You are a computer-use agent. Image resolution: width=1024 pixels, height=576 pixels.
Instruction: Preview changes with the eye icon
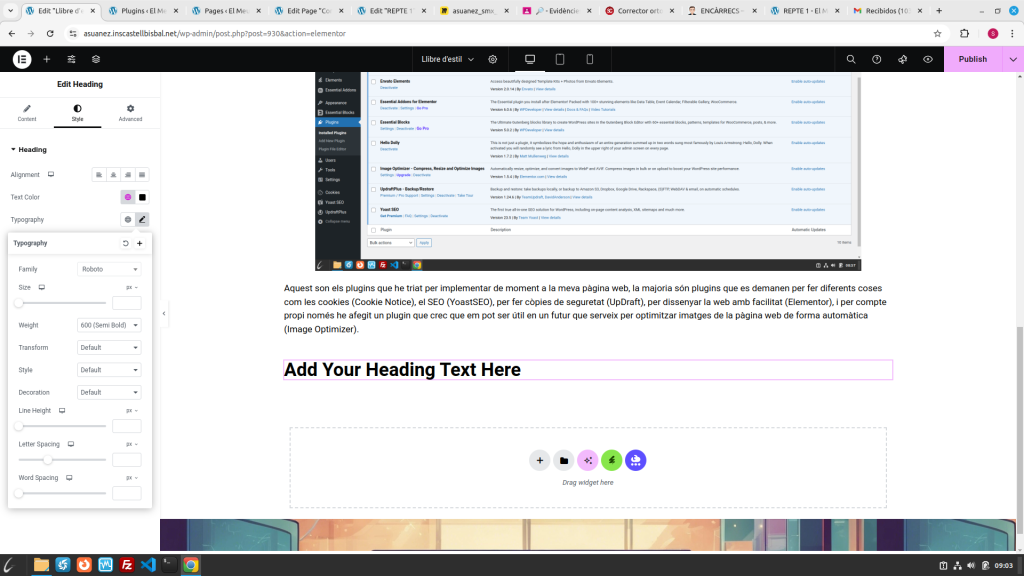(x=928, y=59)
